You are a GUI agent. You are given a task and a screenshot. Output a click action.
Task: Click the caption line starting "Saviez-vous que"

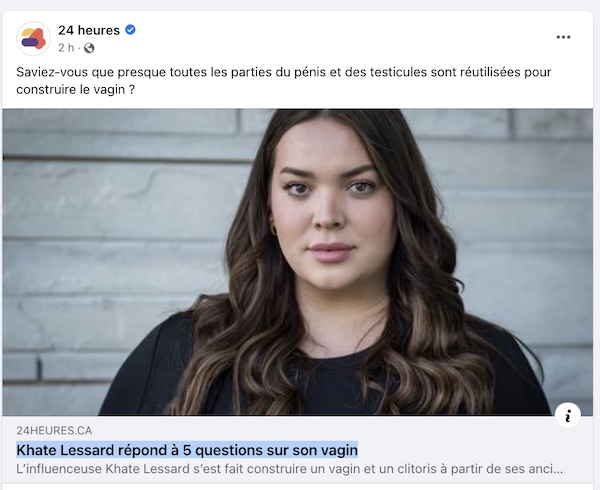[x=284, y=72]
